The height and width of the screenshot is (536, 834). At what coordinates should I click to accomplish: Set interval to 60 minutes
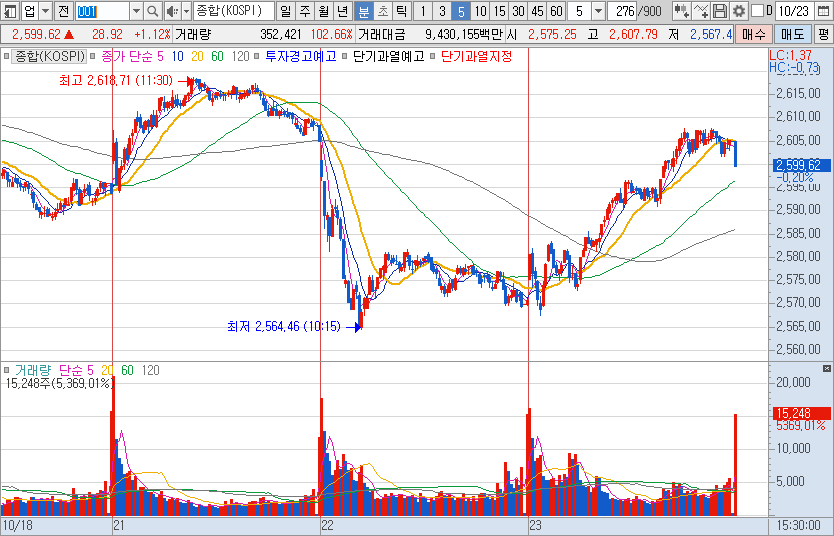[x=557, y=11]
